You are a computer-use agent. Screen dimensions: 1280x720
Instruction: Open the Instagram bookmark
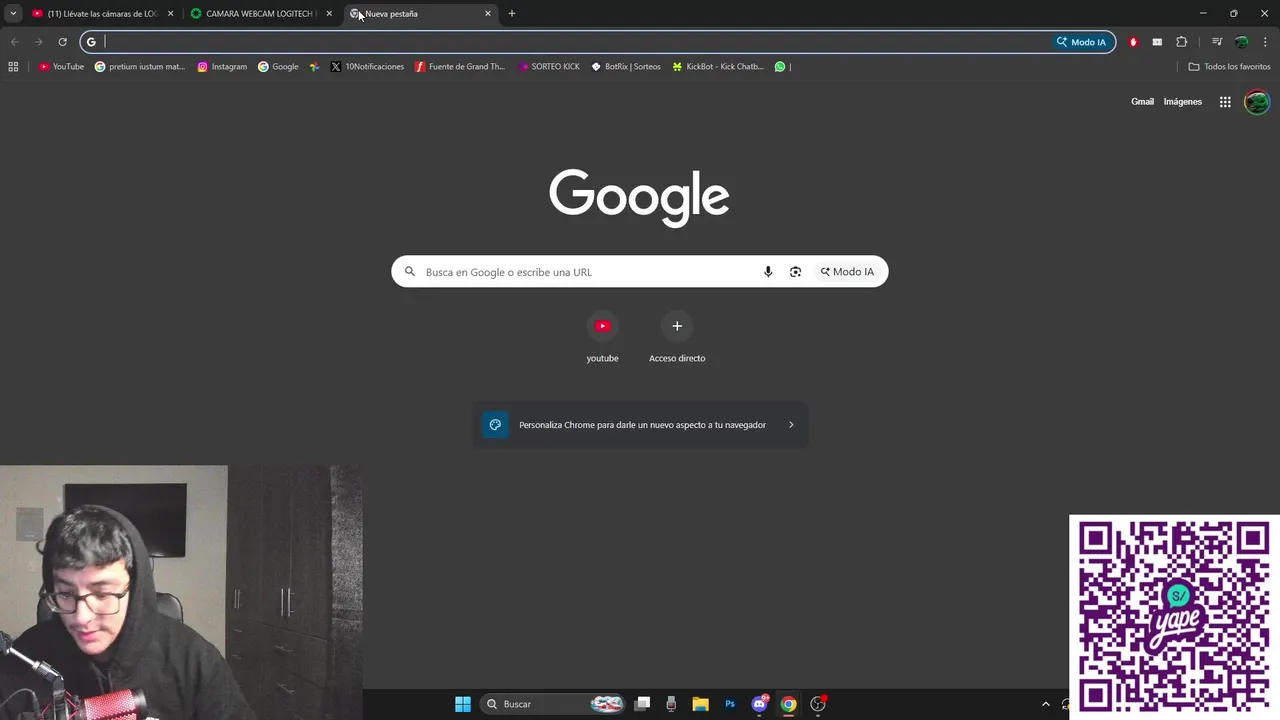(222, 67)
